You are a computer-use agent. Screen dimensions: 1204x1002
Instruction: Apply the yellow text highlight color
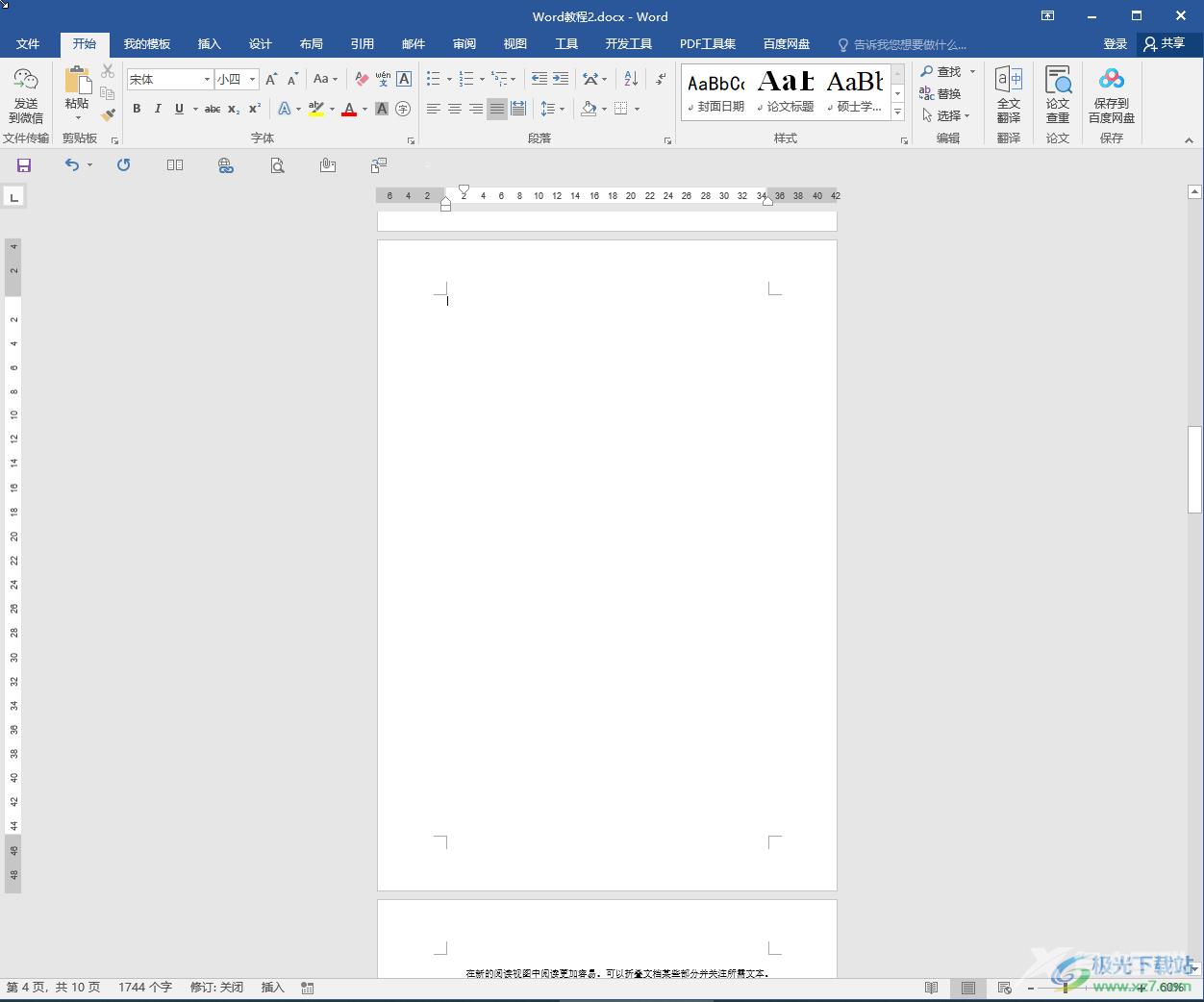316,109
